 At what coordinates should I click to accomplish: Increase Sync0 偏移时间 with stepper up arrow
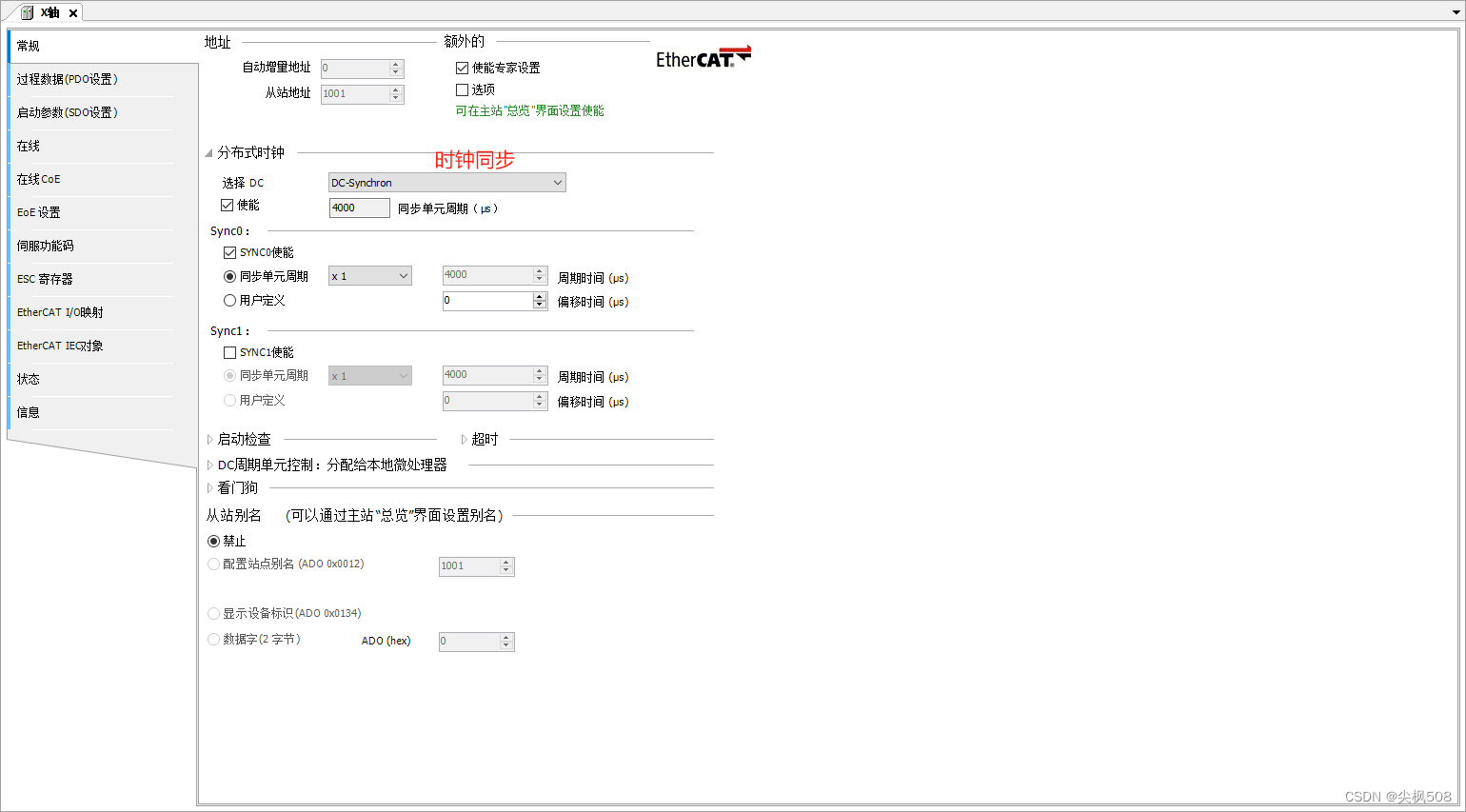(540, 296)
